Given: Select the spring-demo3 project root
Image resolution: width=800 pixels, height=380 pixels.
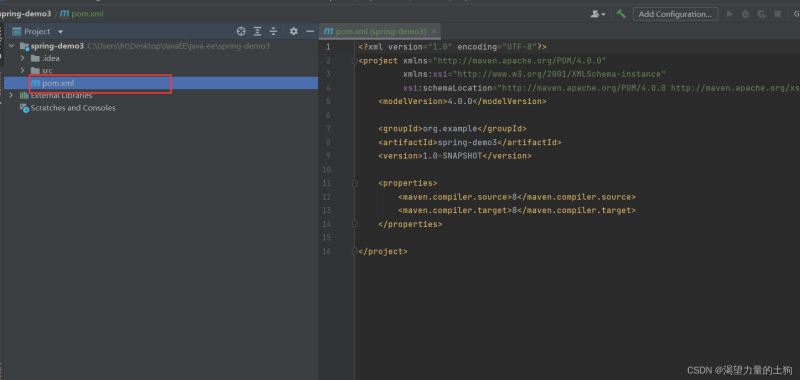Looking at the screenshot, I should tap(57, 46).
